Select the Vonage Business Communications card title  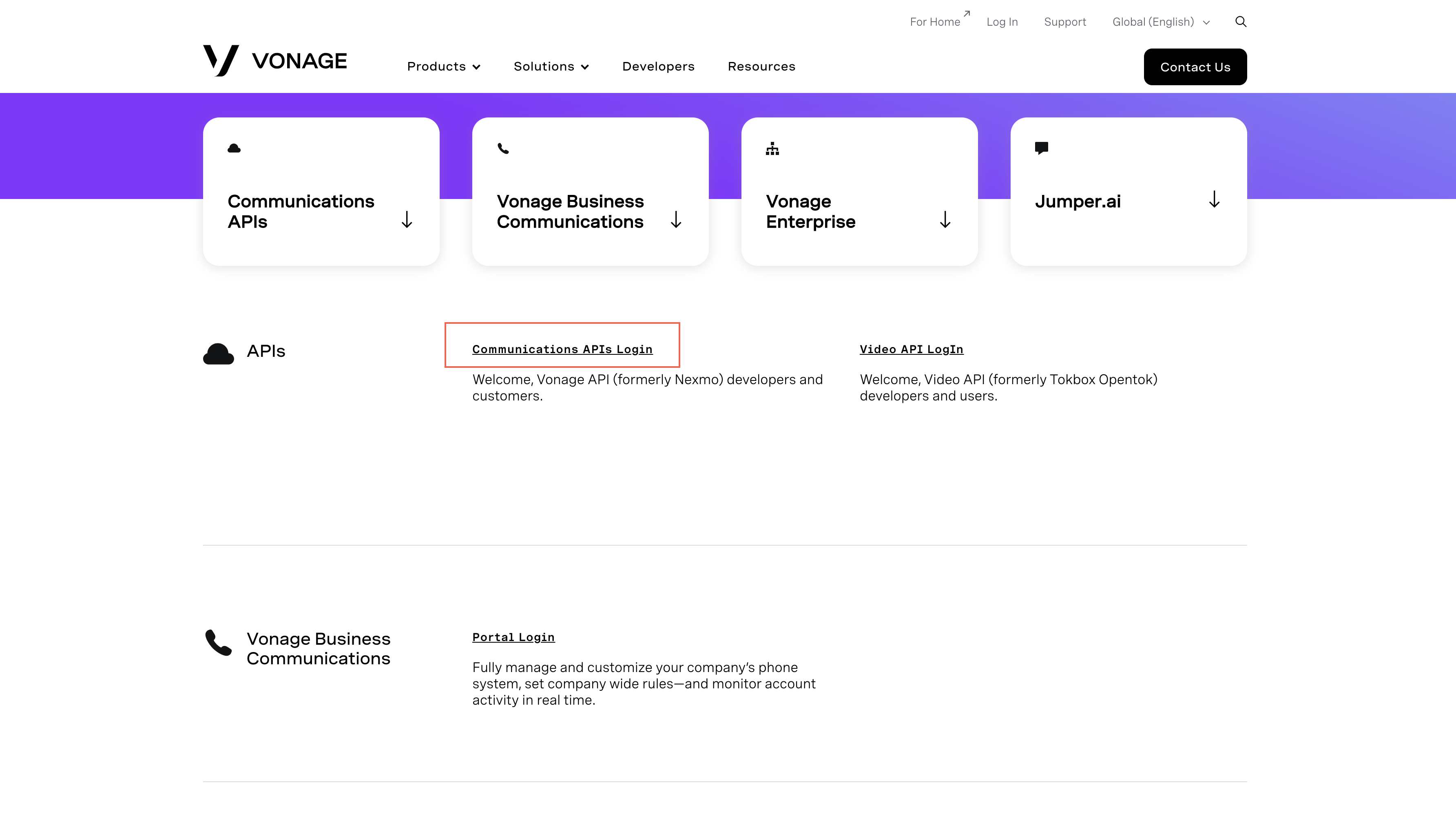click(x=570, y=211)
